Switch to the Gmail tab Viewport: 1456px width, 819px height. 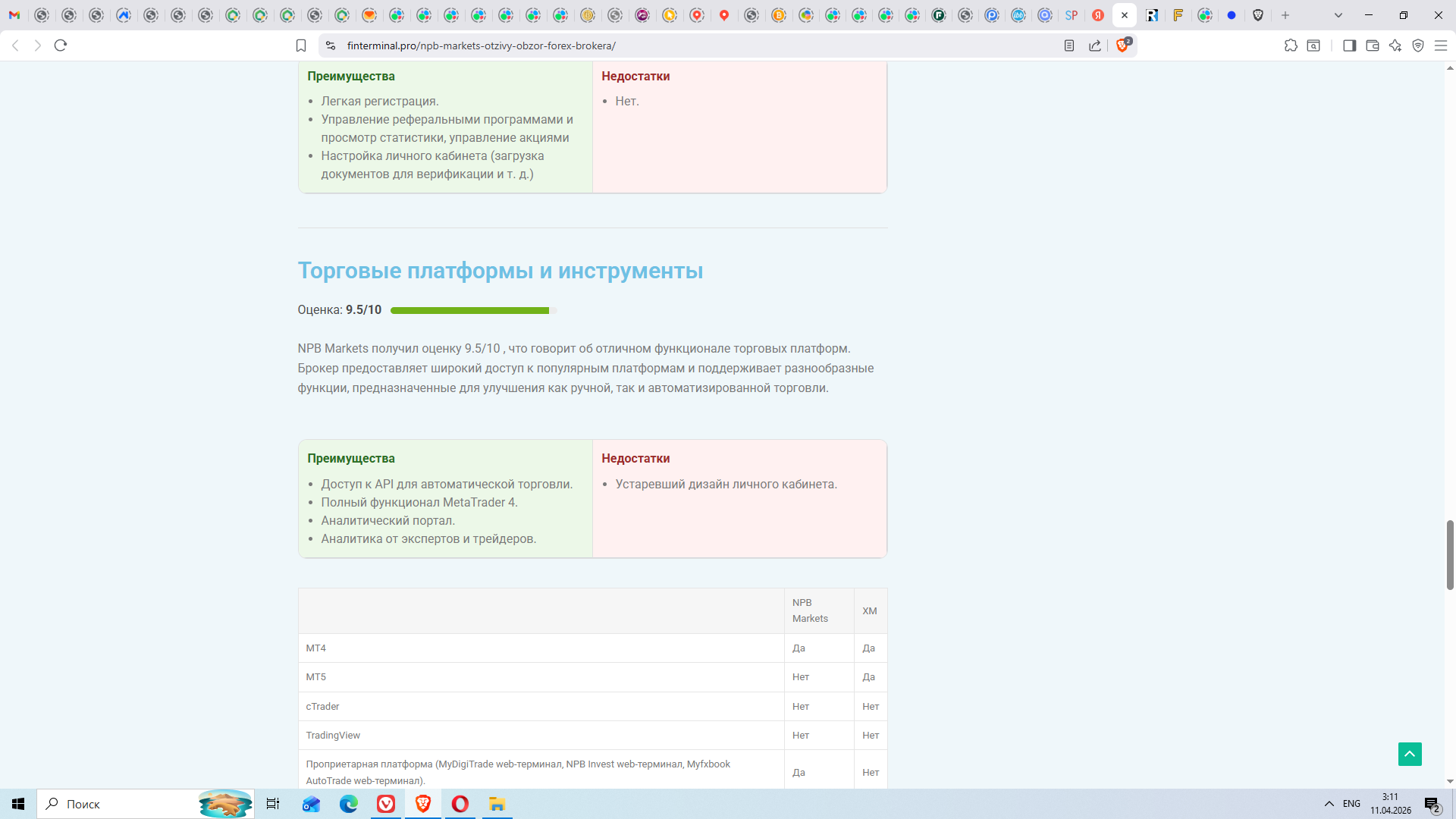coord(14,15)
